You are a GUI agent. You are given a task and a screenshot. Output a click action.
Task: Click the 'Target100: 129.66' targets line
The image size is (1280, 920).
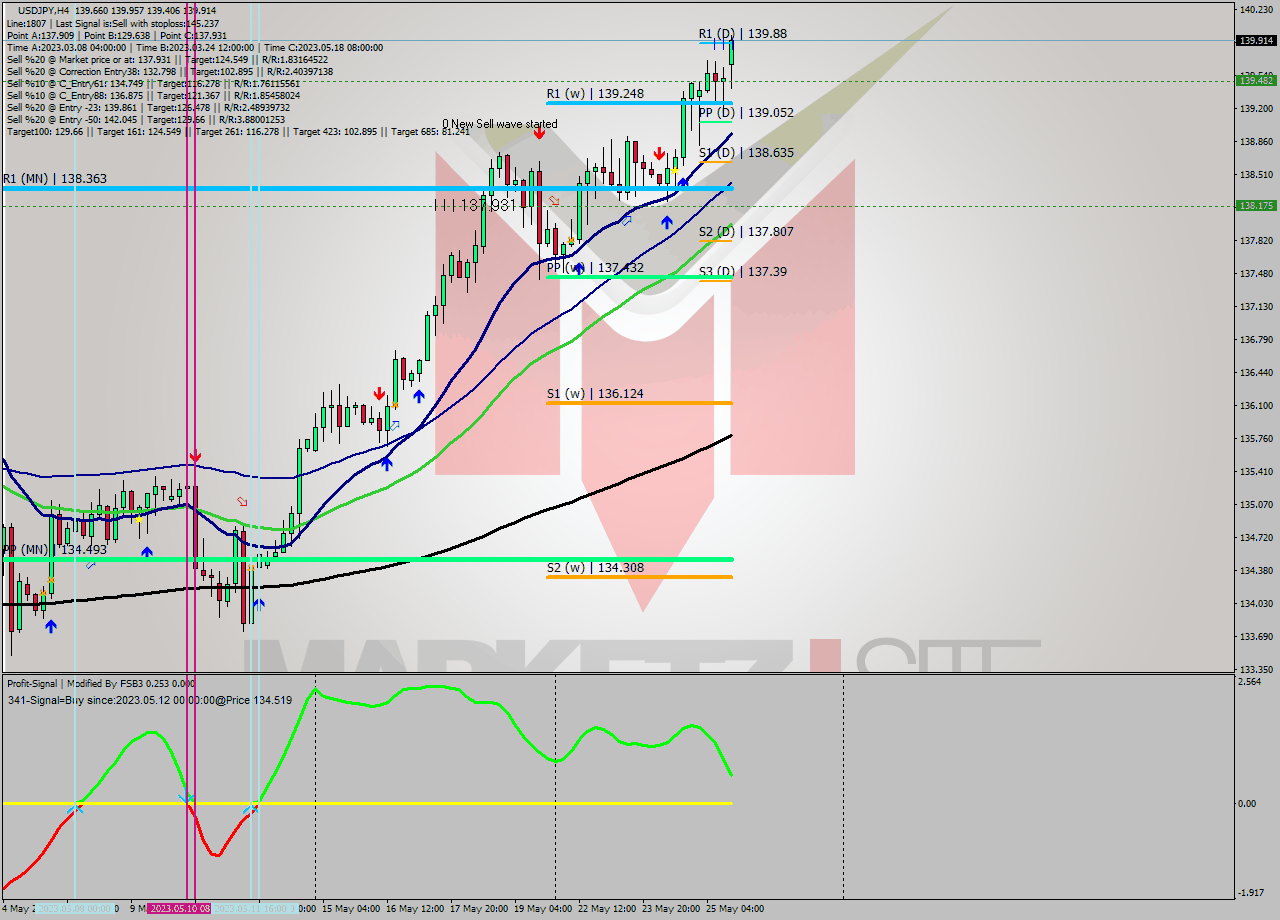(x=238, y=132)
